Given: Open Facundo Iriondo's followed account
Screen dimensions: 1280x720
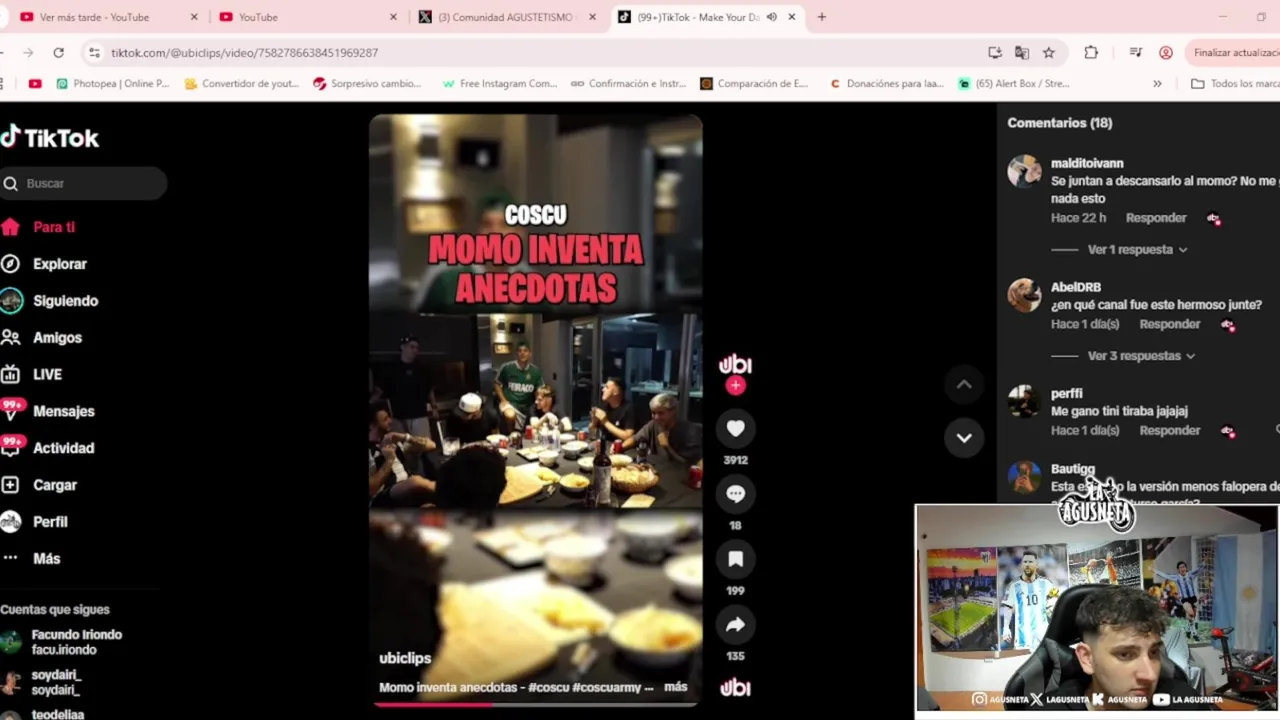Looking at the screenshot, I should point(61,642).
